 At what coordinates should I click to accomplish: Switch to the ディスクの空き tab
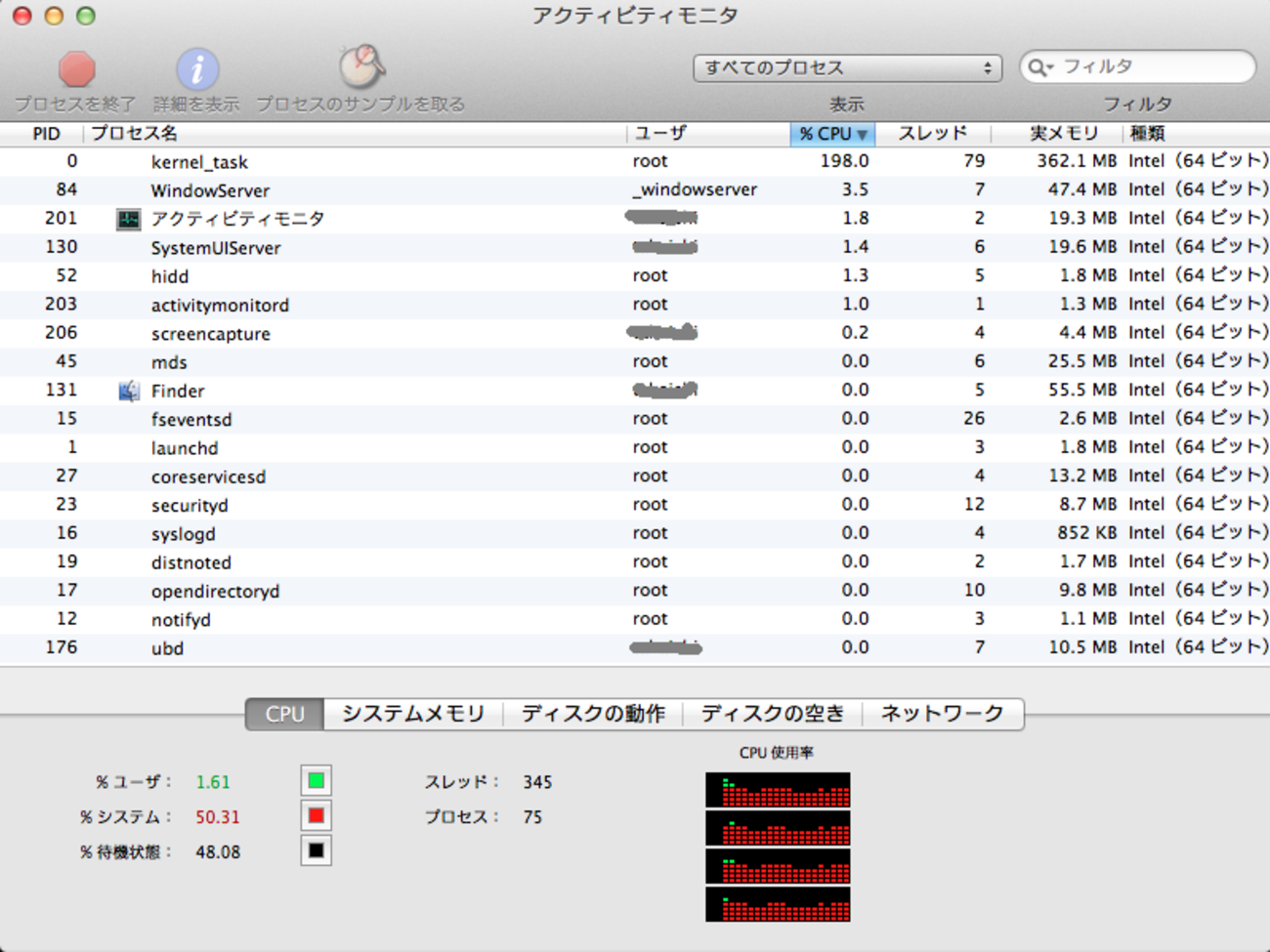coord(772,714)
